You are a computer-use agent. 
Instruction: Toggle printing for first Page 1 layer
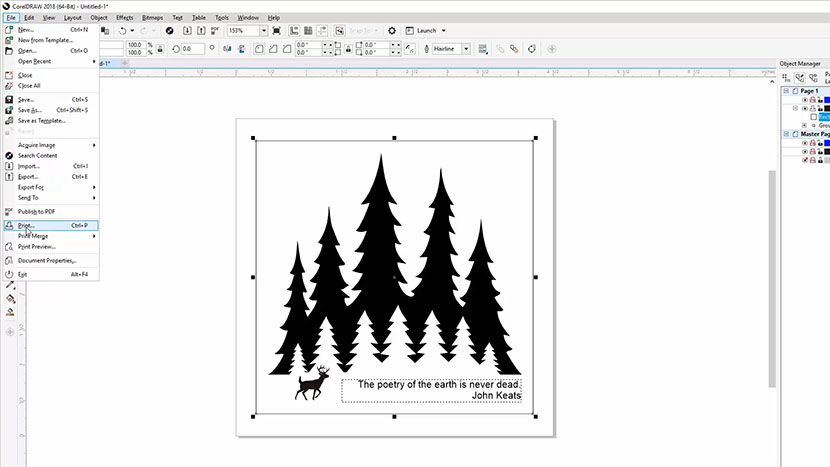(x=813, y=99)
